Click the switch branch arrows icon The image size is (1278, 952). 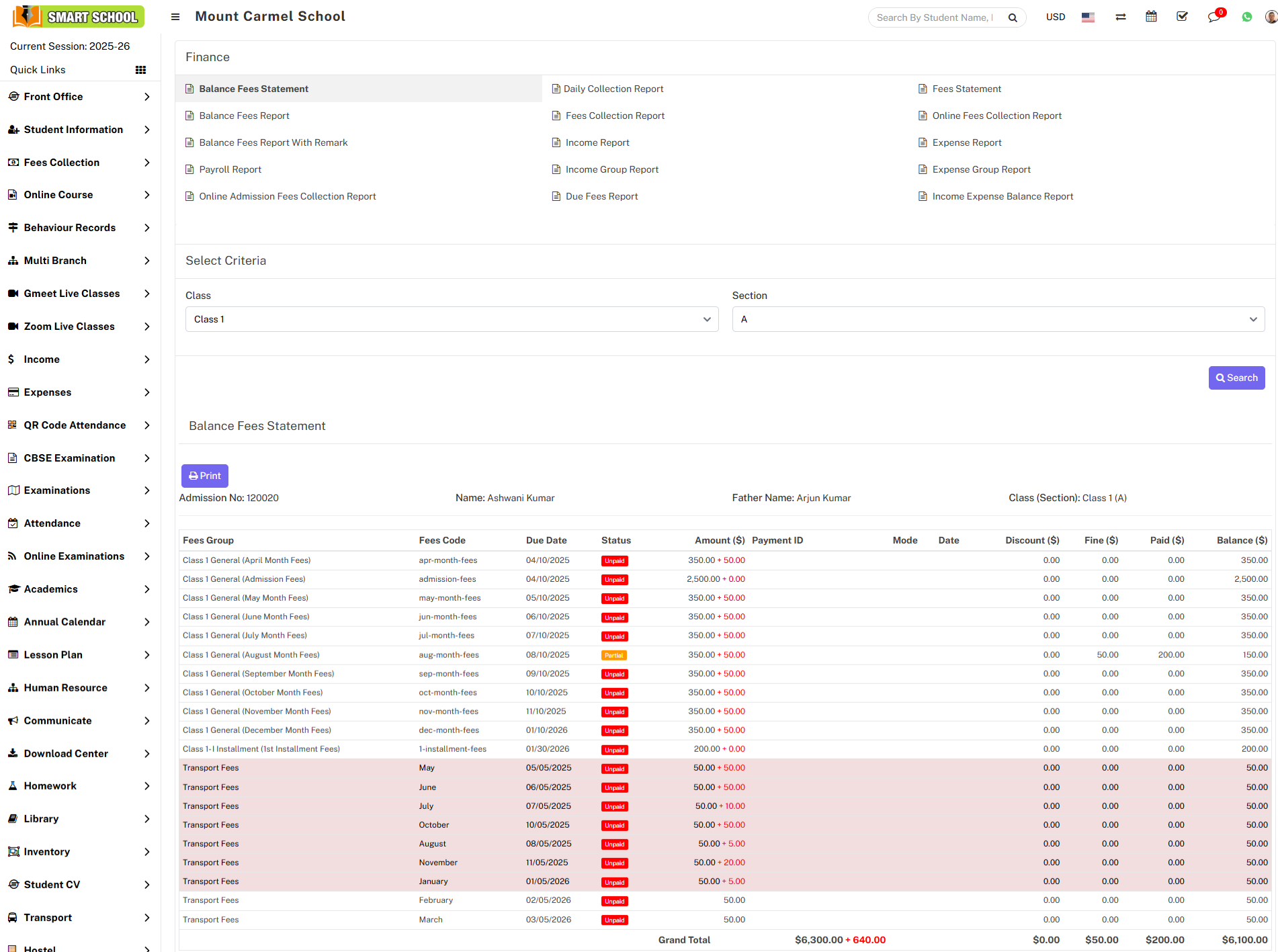click(1120, 17)
